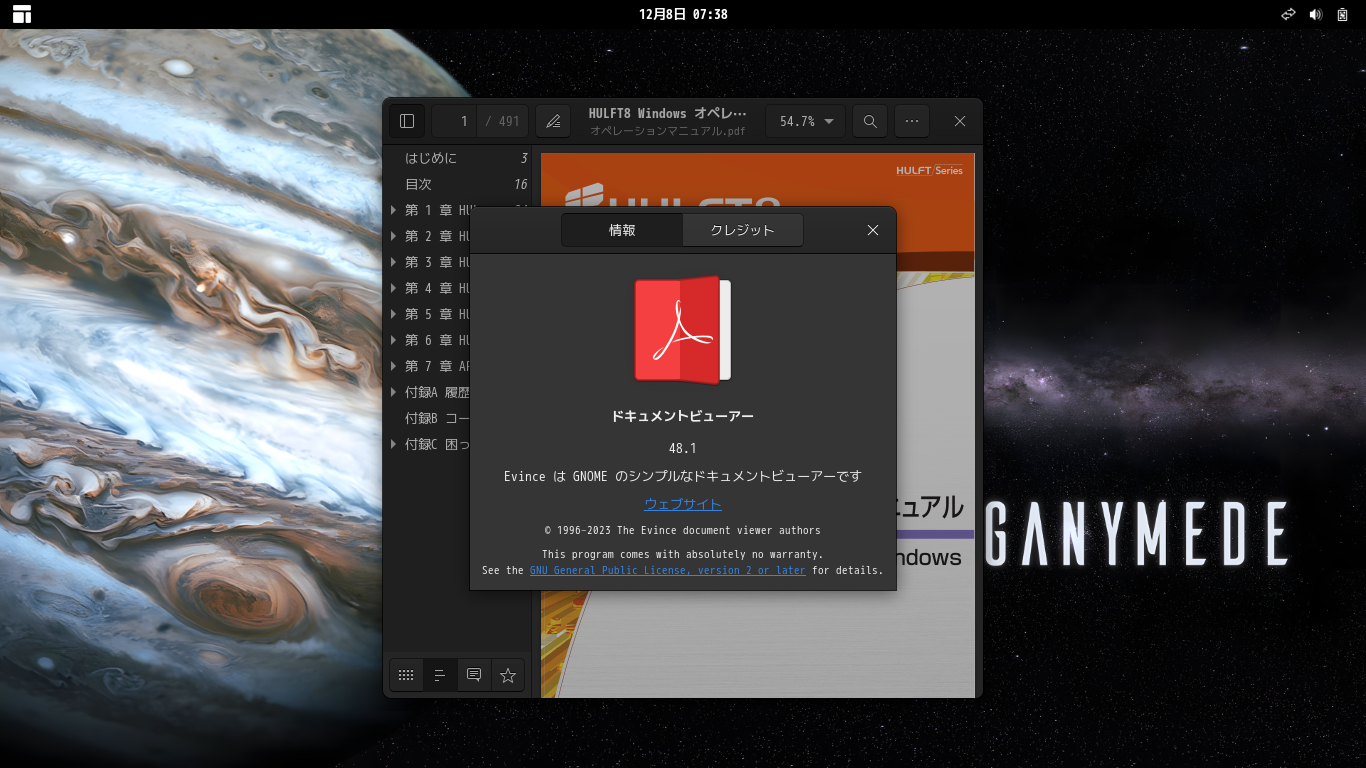Expand the 付録A outline entry
Screen dimensions: 1366x768
[394, 392]
